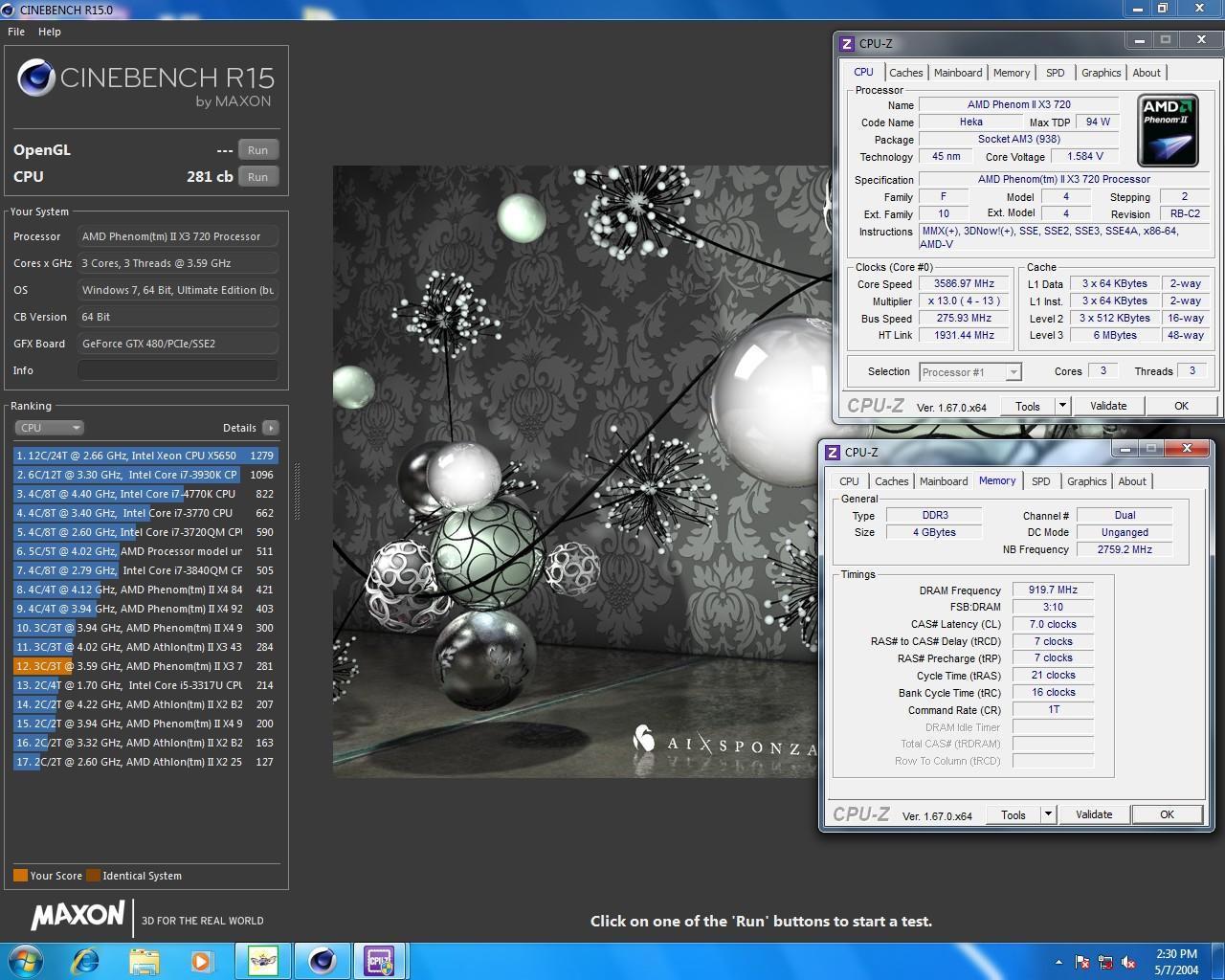Screen dimensions: 1225x980
Task: Switch to Graphics tab in upper CPU-Z window
Action: point(1101,73)
